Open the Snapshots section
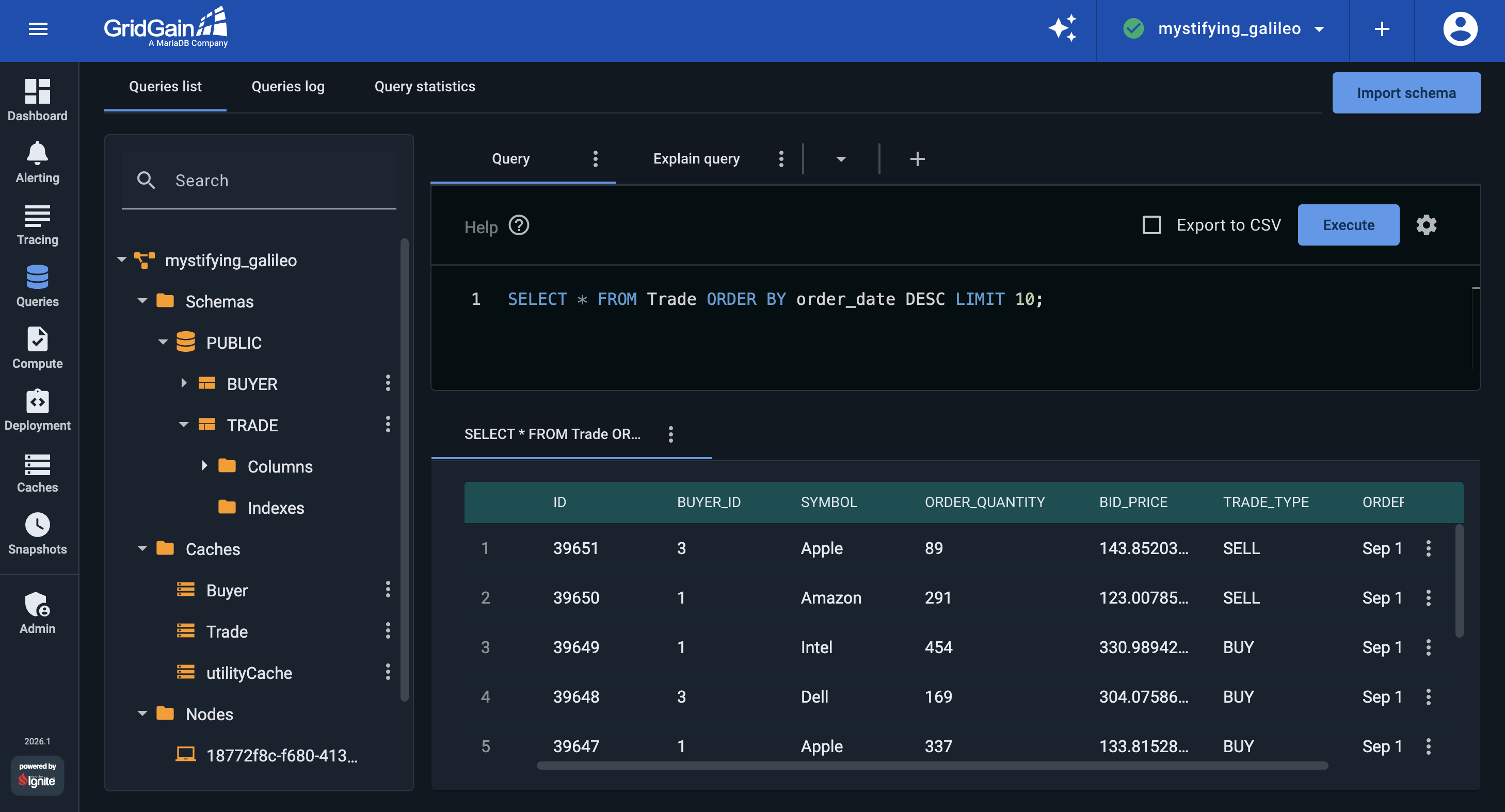1505x812 pixels. [x=37, y=533]
